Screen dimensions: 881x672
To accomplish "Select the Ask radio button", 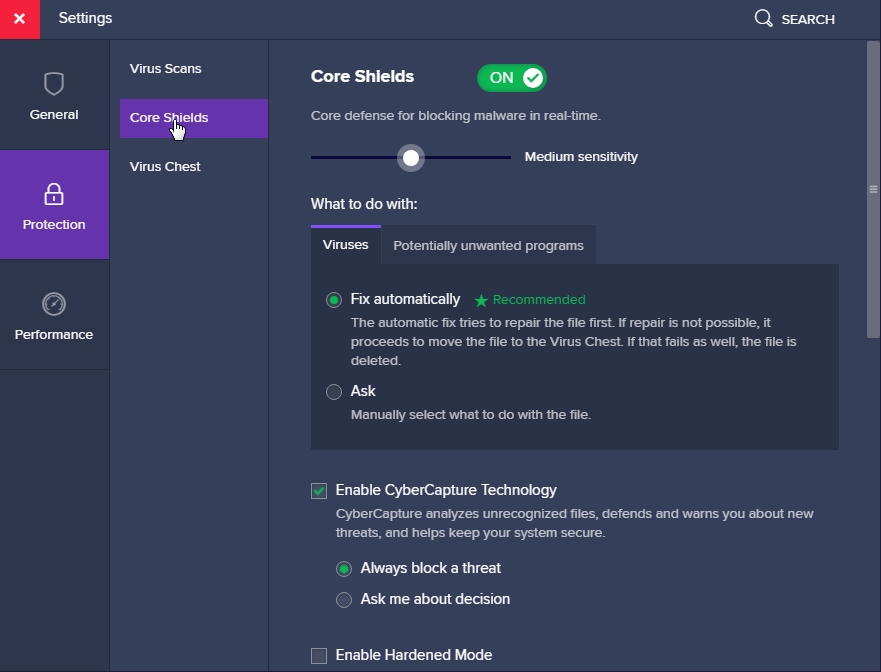I will point(334,392).
